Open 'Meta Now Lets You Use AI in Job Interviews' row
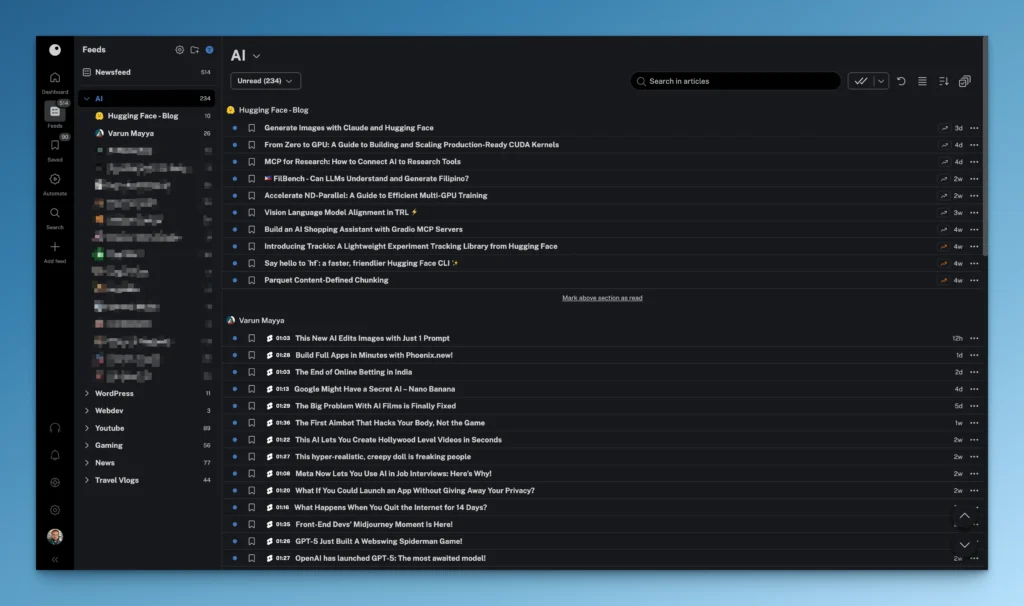Screen dimensions: 1024x606 [604, 474]
